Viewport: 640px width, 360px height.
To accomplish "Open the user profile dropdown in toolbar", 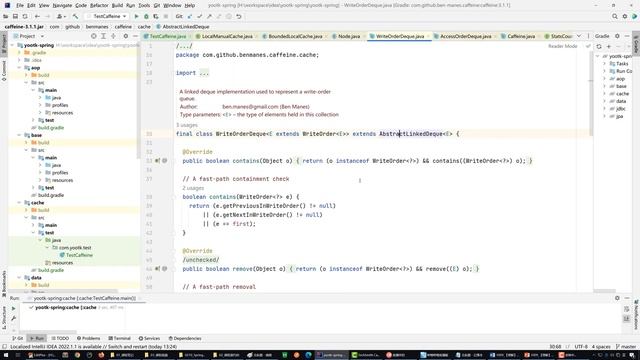I will [x=61, y=16].
